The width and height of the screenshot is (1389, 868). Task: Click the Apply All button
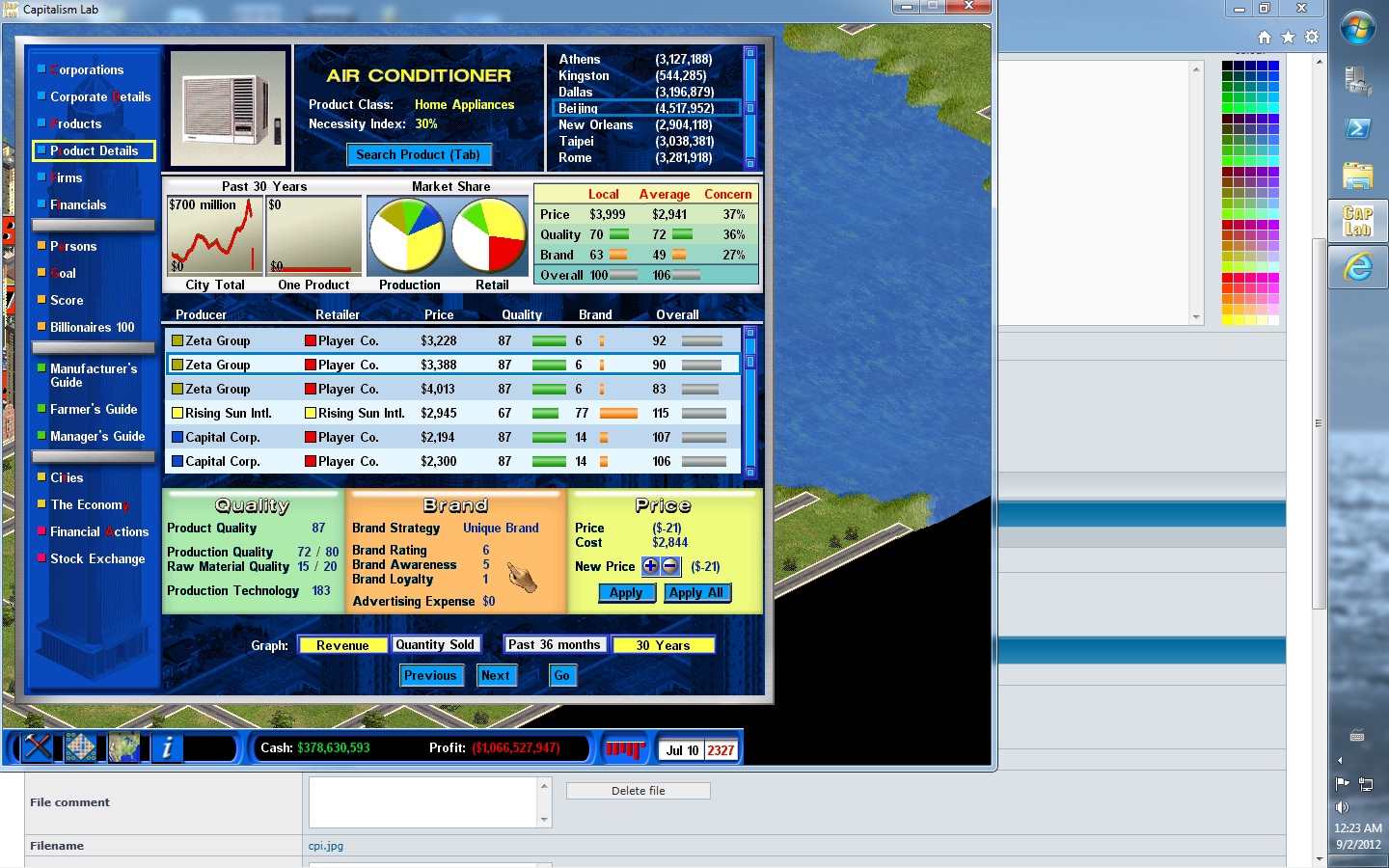[x=696, y=593]
